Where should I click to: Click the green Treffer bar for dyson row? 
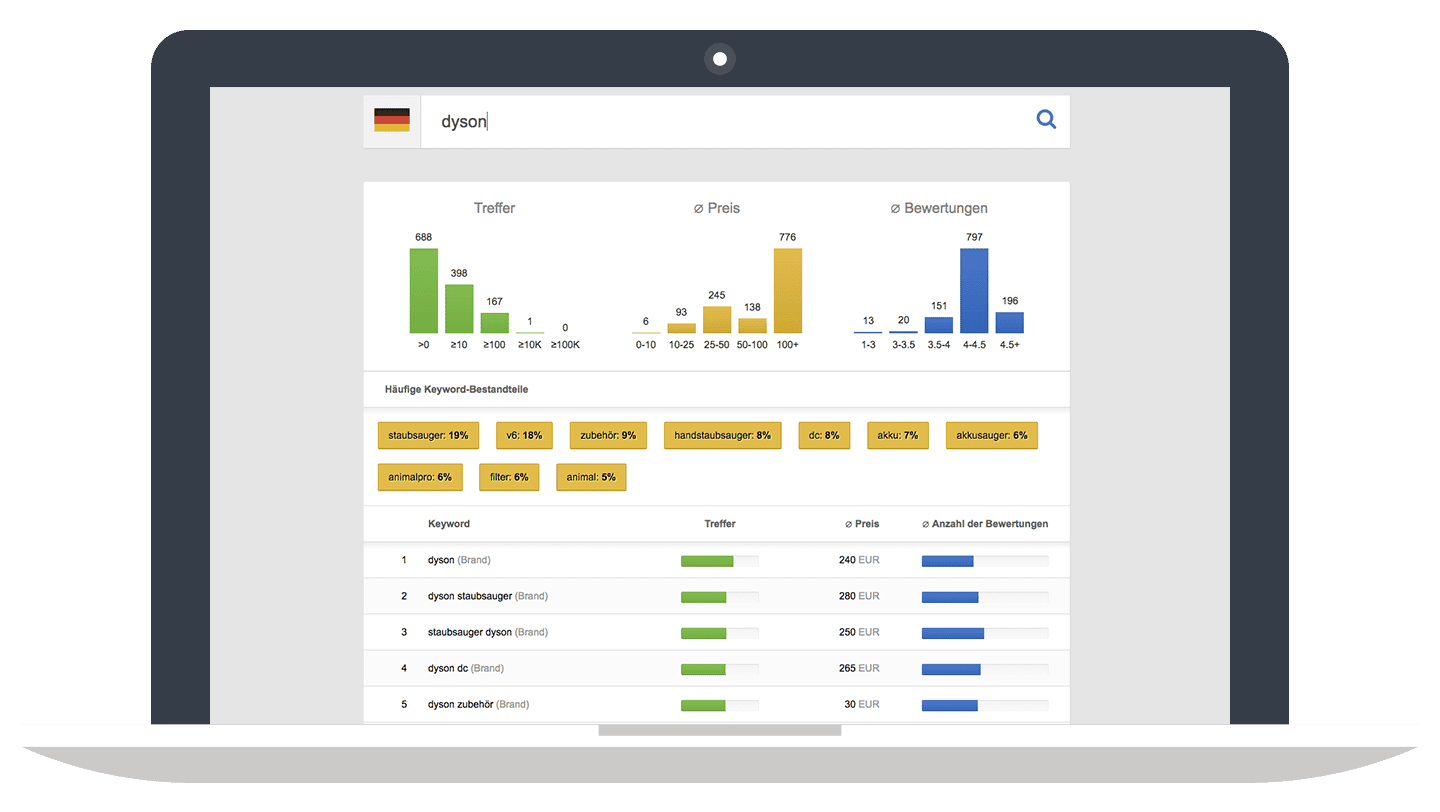707,561
